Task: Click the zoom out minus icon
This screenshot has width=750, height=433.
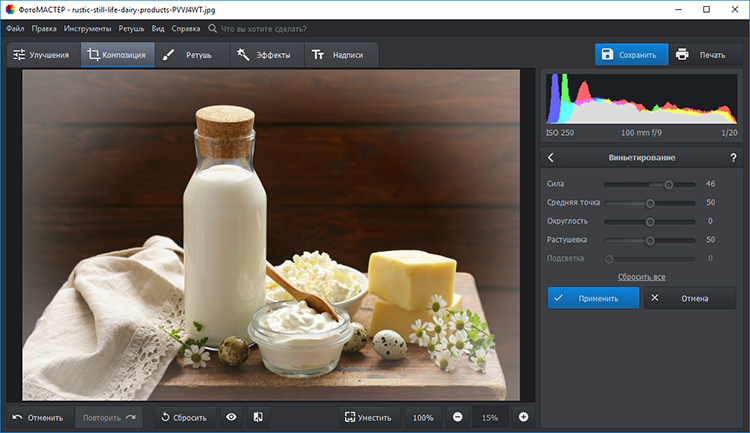Action: click(457, 417)
